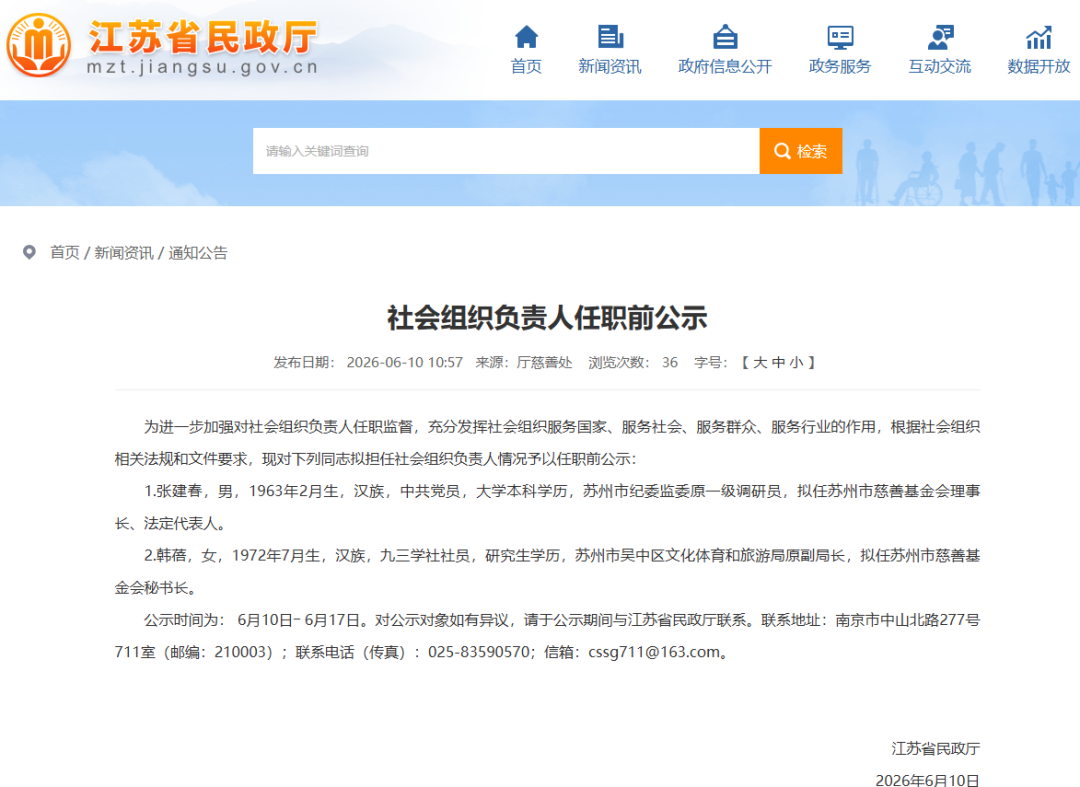
Task: Open the 互动交流 navigation item
Action: [940, 67]
